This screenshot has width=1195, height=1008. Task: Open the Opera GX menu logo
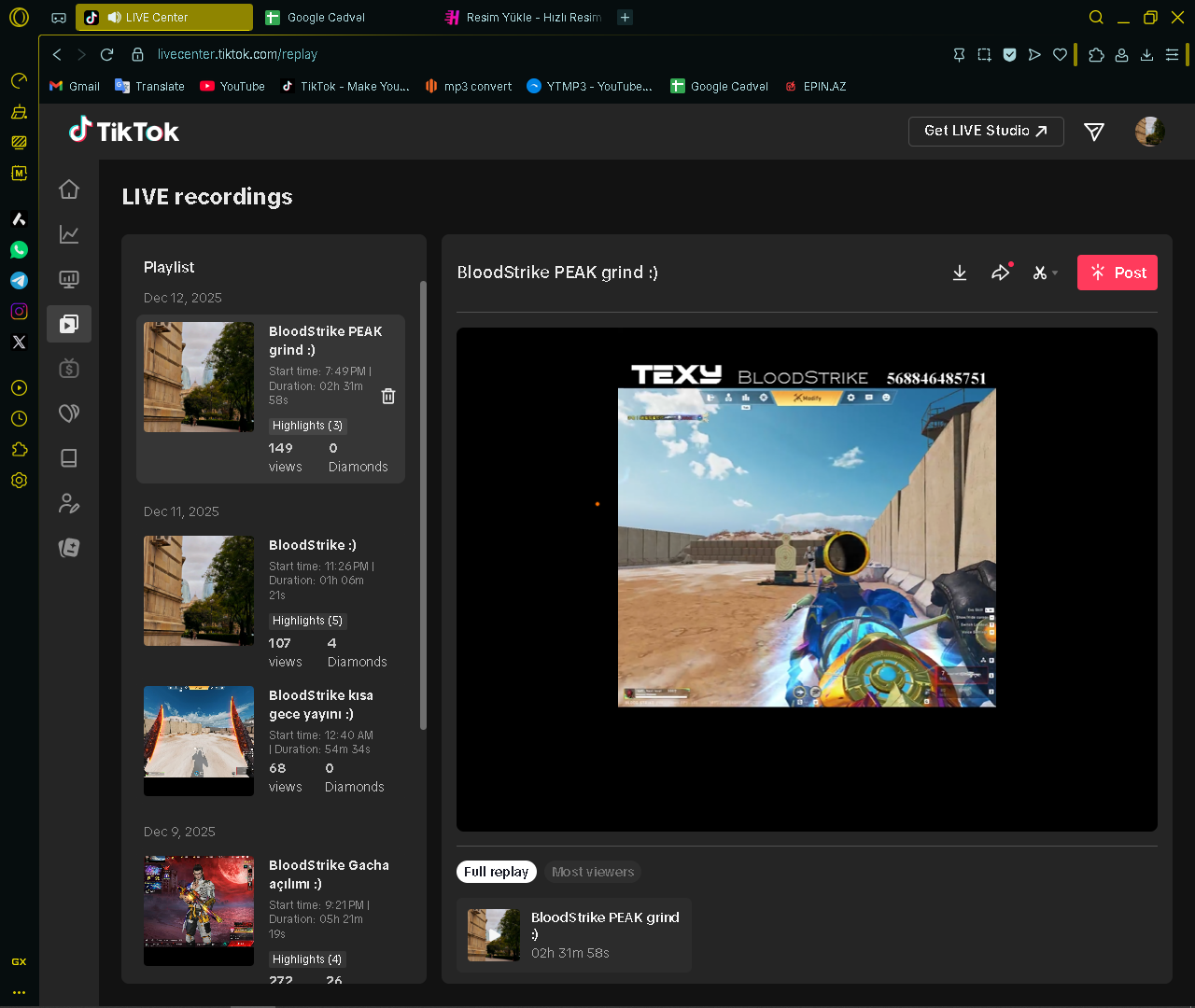click(19, 18)
